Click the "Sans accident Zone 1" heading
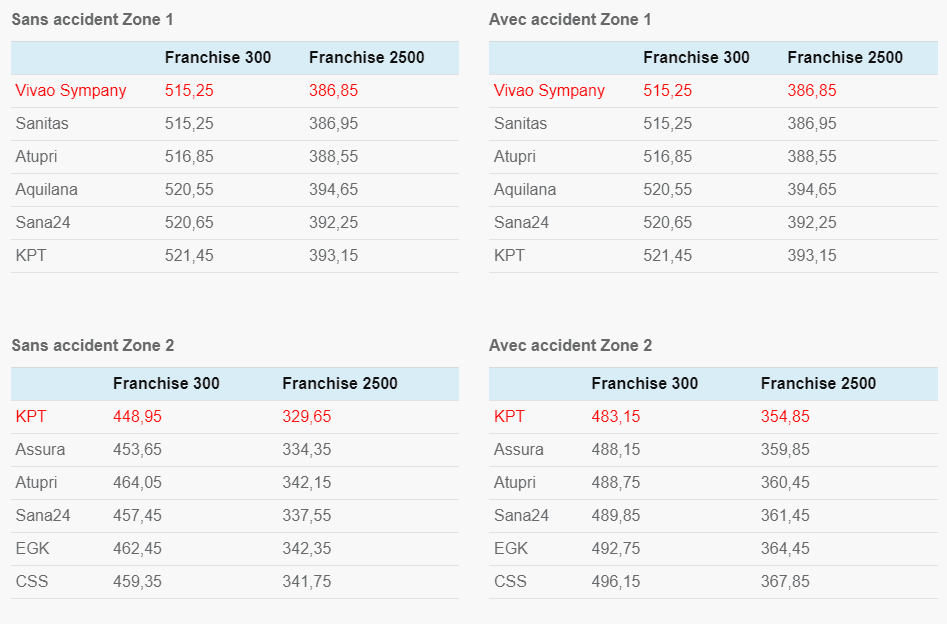The width and height of the screenshot is (947, 624). click(x=92, y=19)
